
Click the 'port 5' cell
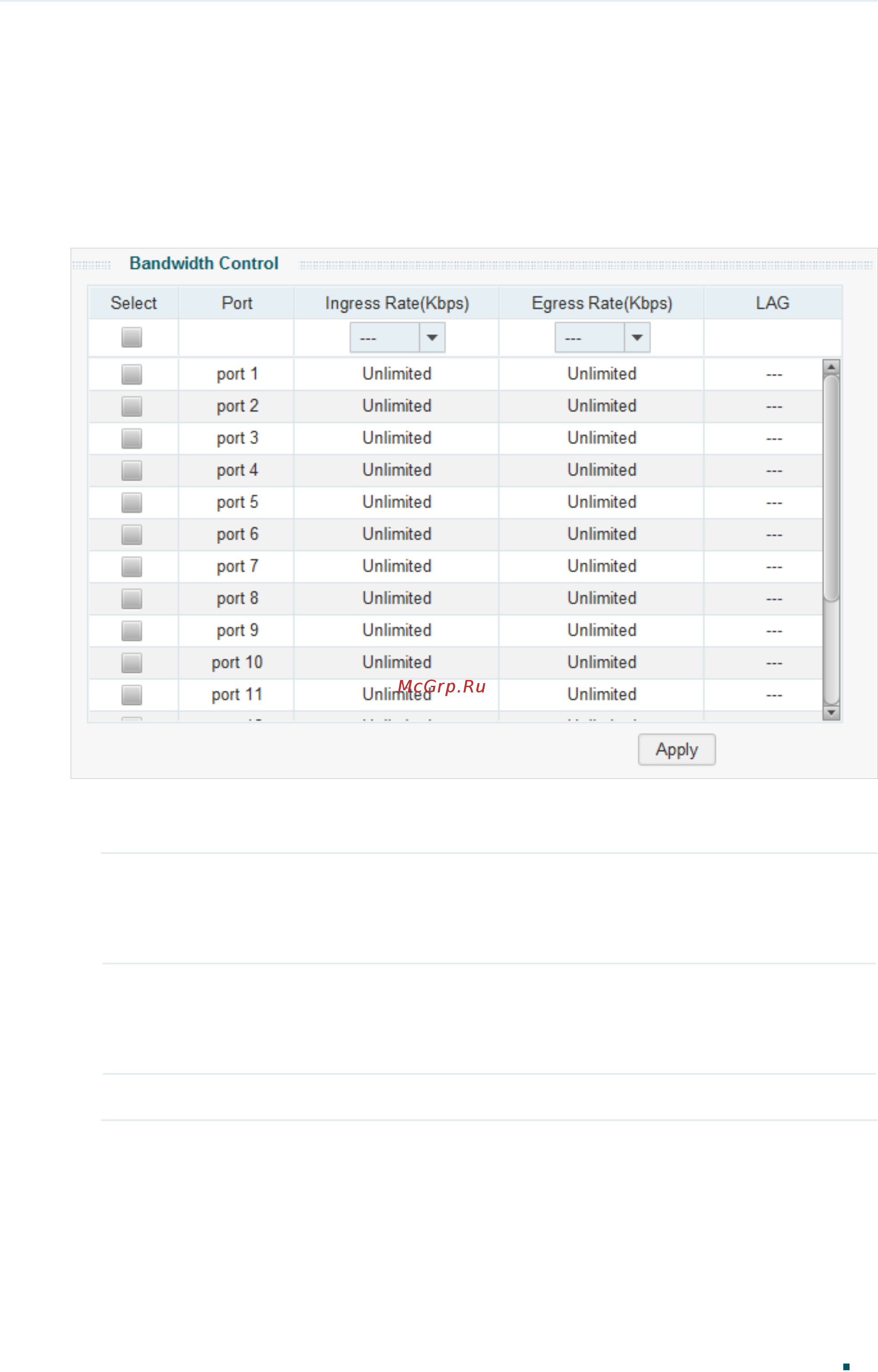click(237, 502)
